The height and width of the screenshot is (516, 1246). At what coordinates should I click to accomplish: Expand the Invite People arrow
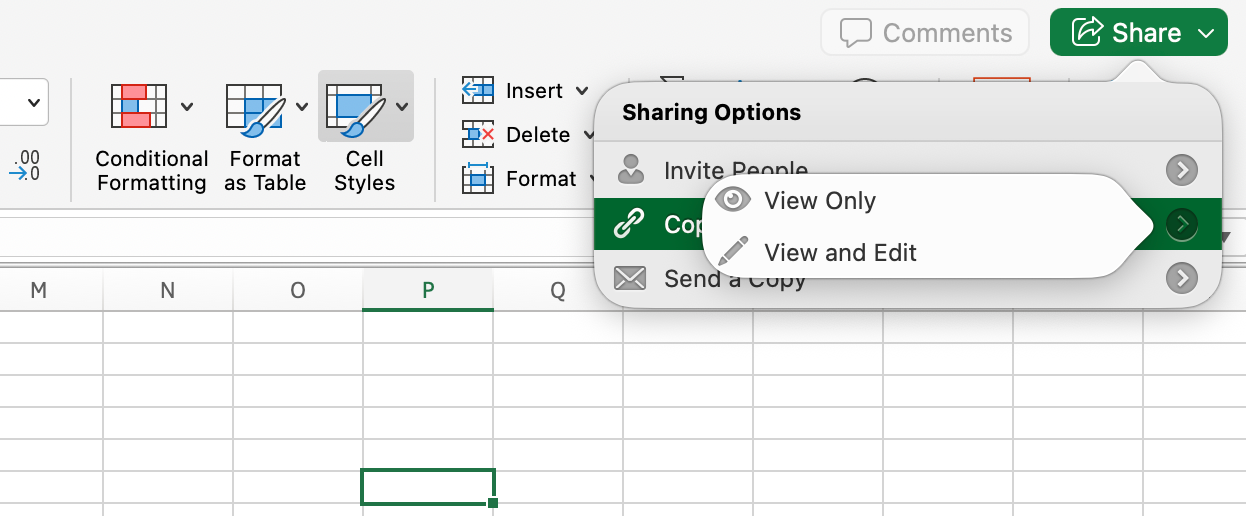coord(1182,170)
